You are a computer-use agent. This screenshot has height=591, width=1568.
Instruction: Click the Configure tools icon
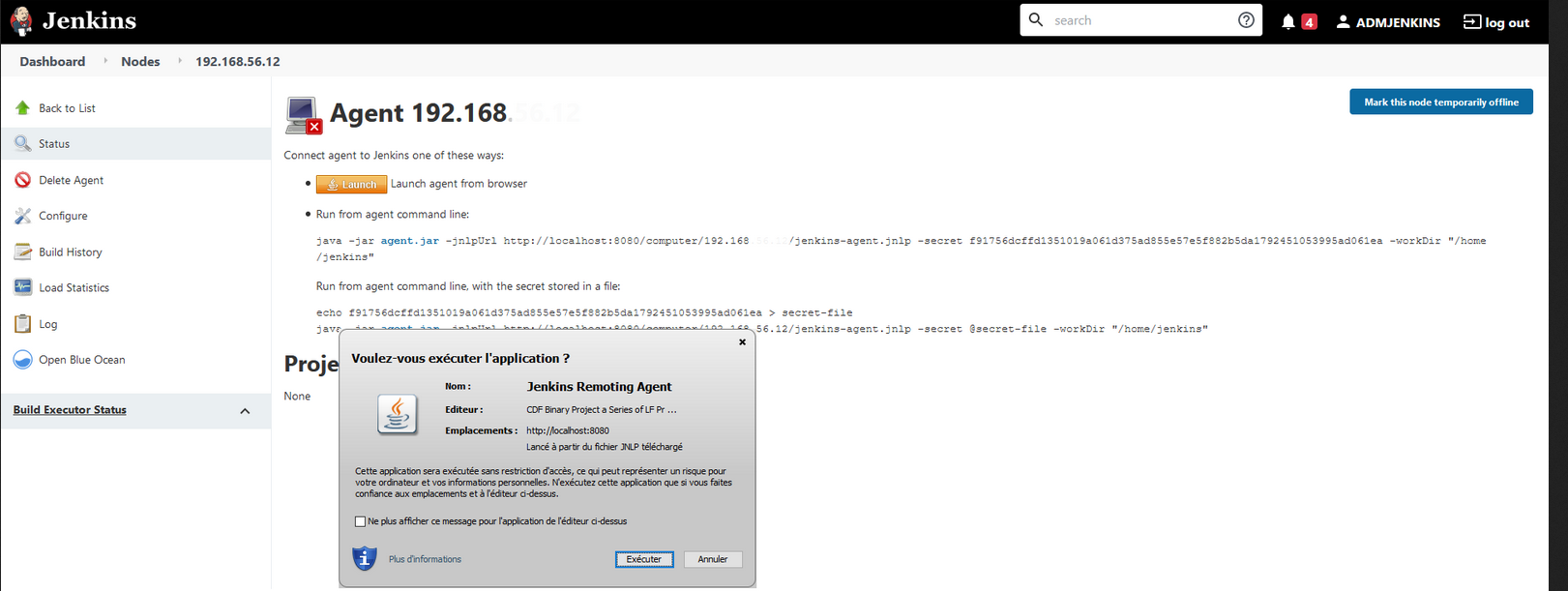click(22, 216)
